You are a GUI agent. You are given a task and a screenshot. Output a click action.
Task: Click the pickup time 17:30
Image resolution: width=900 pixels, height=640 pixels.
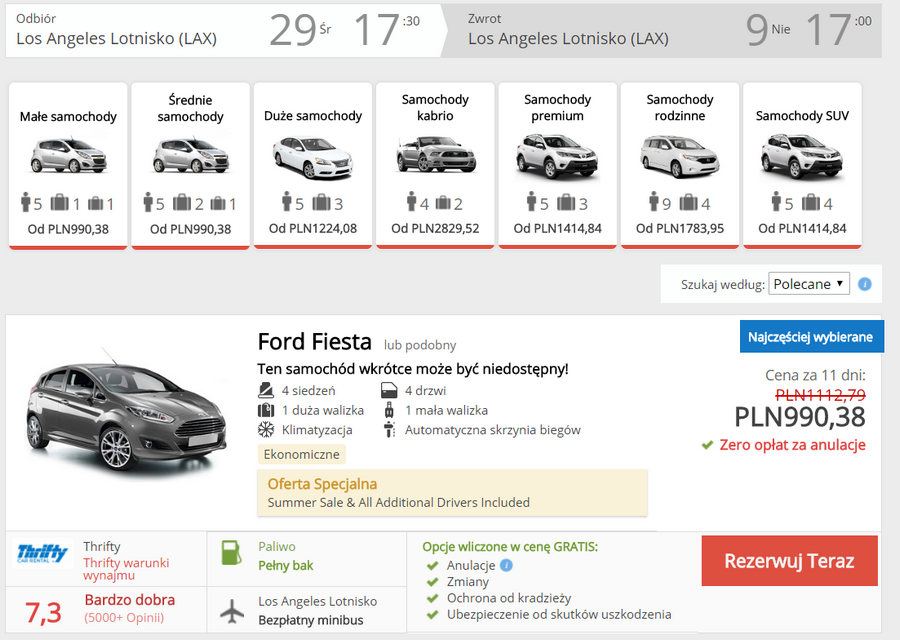coord(387,30)
